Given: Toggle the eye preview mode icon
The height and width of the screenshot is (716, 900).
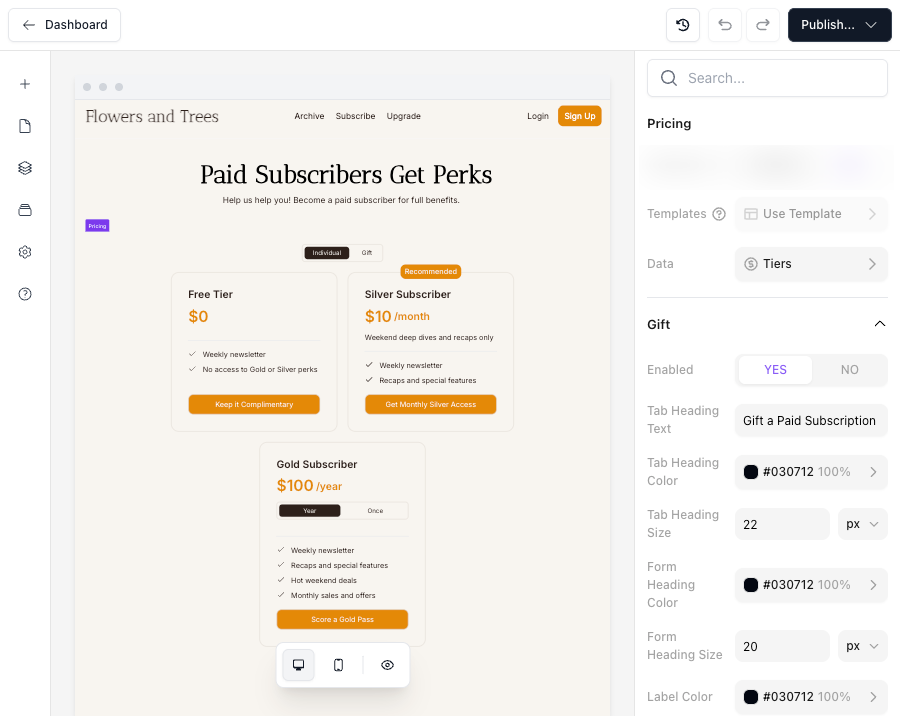Looking at the screenshot, I should [x=388, y=665].
